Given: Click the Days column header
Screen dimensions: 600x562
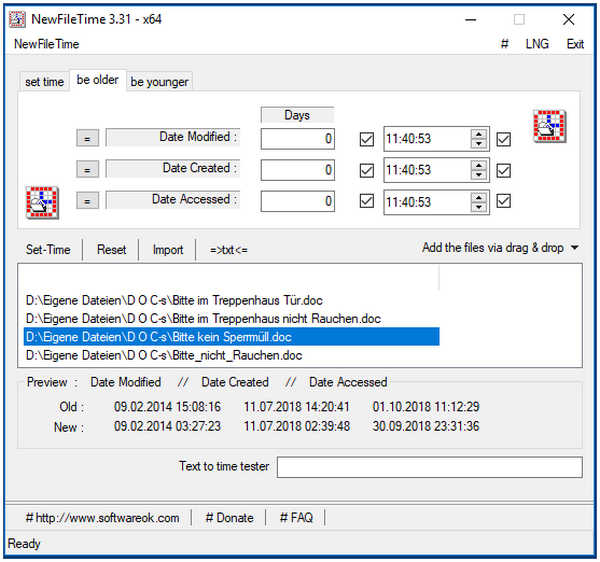Looking at the screenshot, I should click(x=297, y=115).
